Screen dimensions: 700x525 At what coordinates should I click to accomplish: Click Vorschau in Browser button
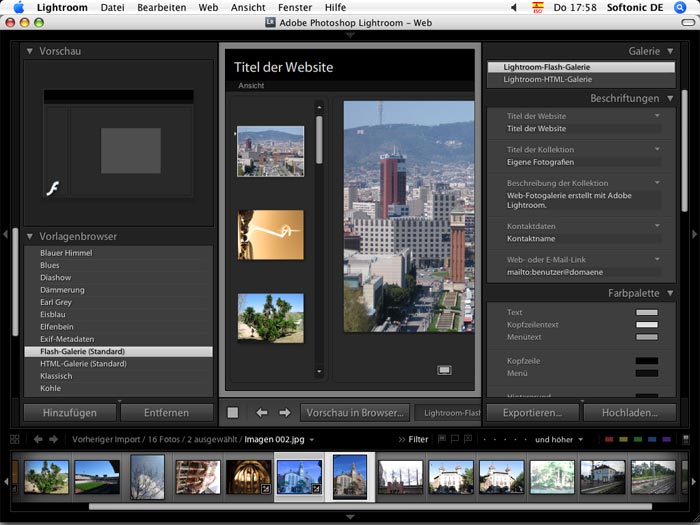[355, 412]
